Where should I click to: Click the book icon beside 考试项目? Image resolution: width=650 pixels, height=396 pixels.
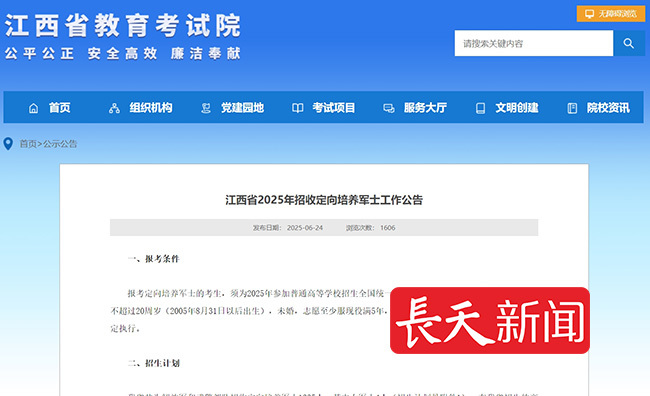coord(298,108)
